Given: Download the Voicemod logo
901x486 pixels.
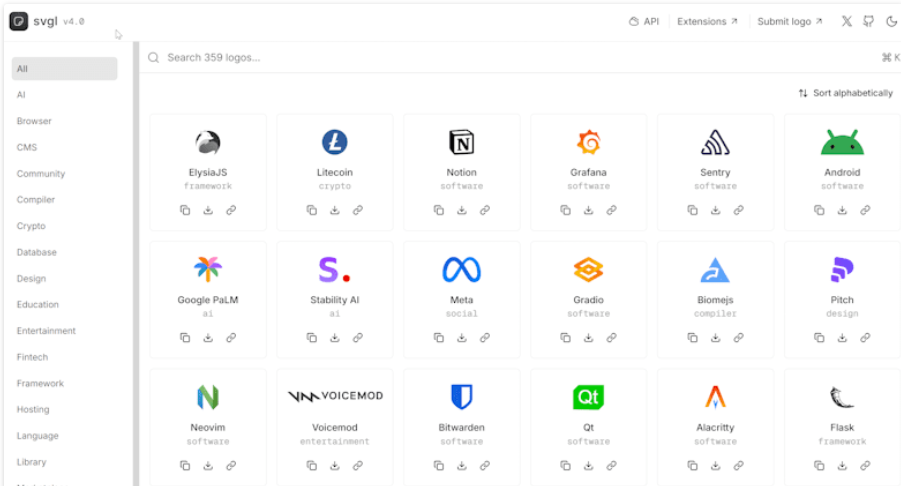Looking at the screenshot, I should pyautogui.click(x=335, y=465).
